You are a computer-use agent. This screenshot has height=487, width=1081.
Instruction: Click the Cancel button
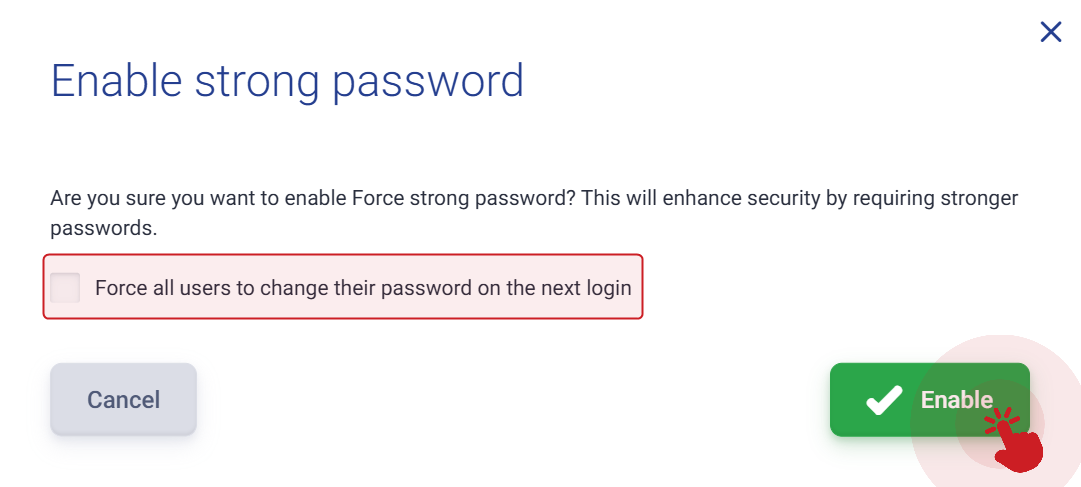point(123,399)
